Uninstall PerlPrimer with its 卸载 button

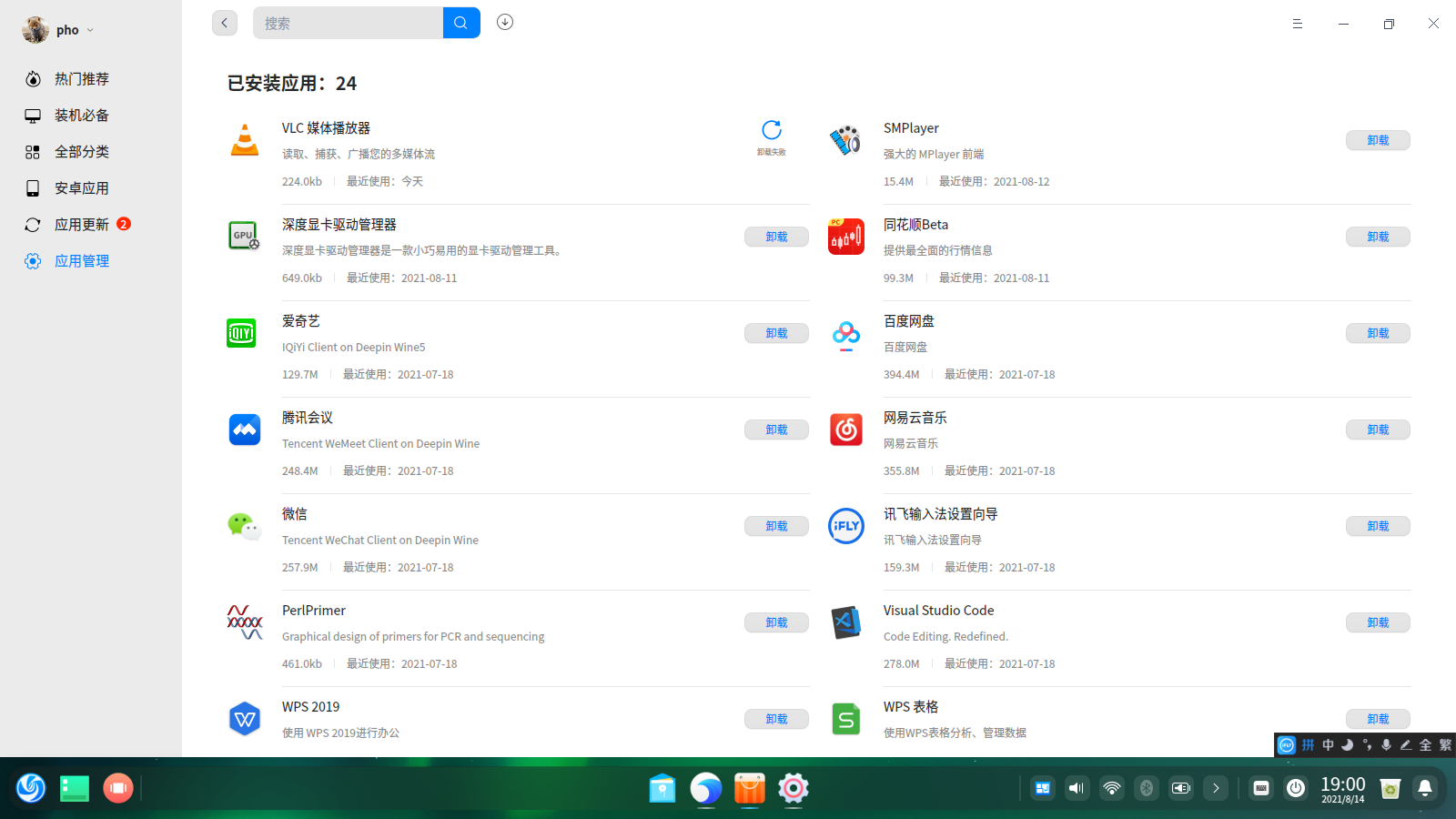(x=776, y=622)
